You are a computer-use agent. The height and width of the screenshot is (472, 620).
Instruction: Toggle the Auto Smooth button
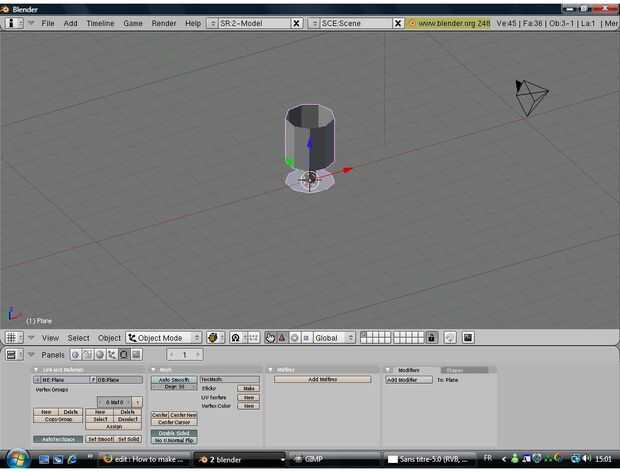[174, 379]
